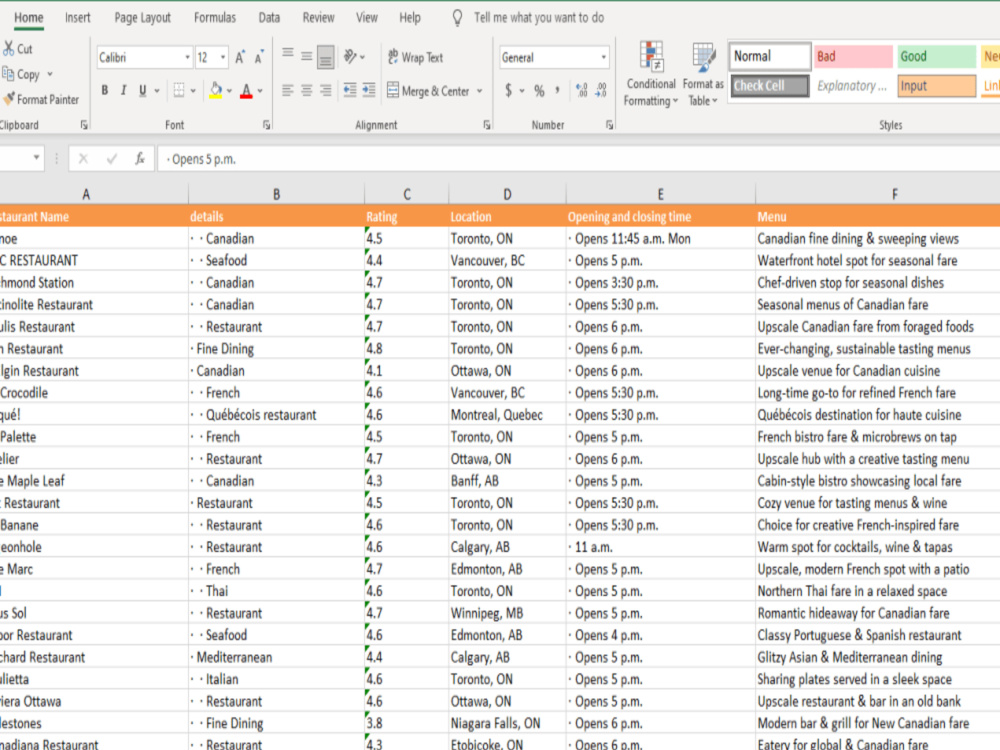Image resolution: width=1000 pixels, height=750 pixels.
Task: Select column E header
Action: (x=660, y=194)
